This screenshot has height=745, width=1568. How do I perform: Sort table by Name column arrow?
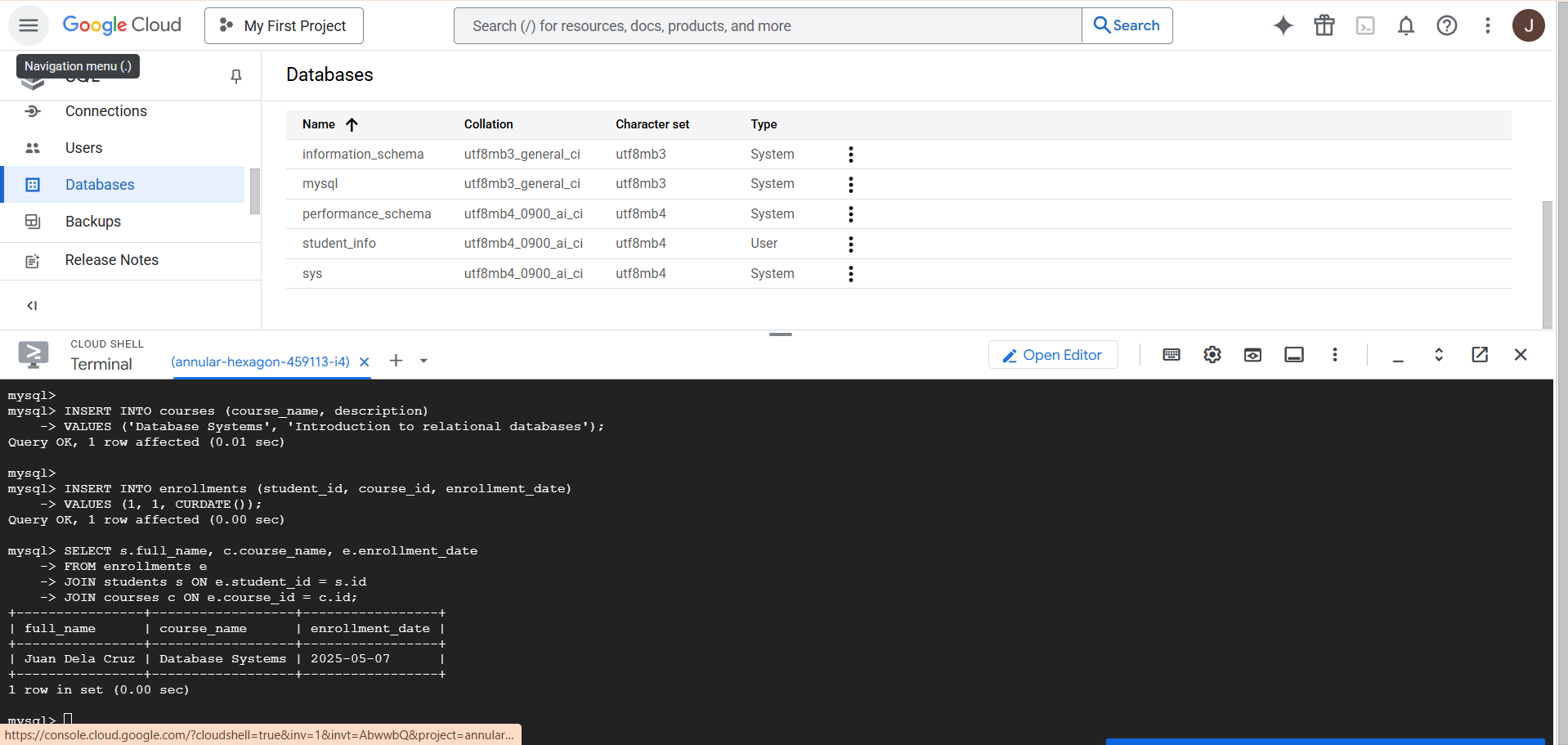pyautogui.click(x=352, y=124)
